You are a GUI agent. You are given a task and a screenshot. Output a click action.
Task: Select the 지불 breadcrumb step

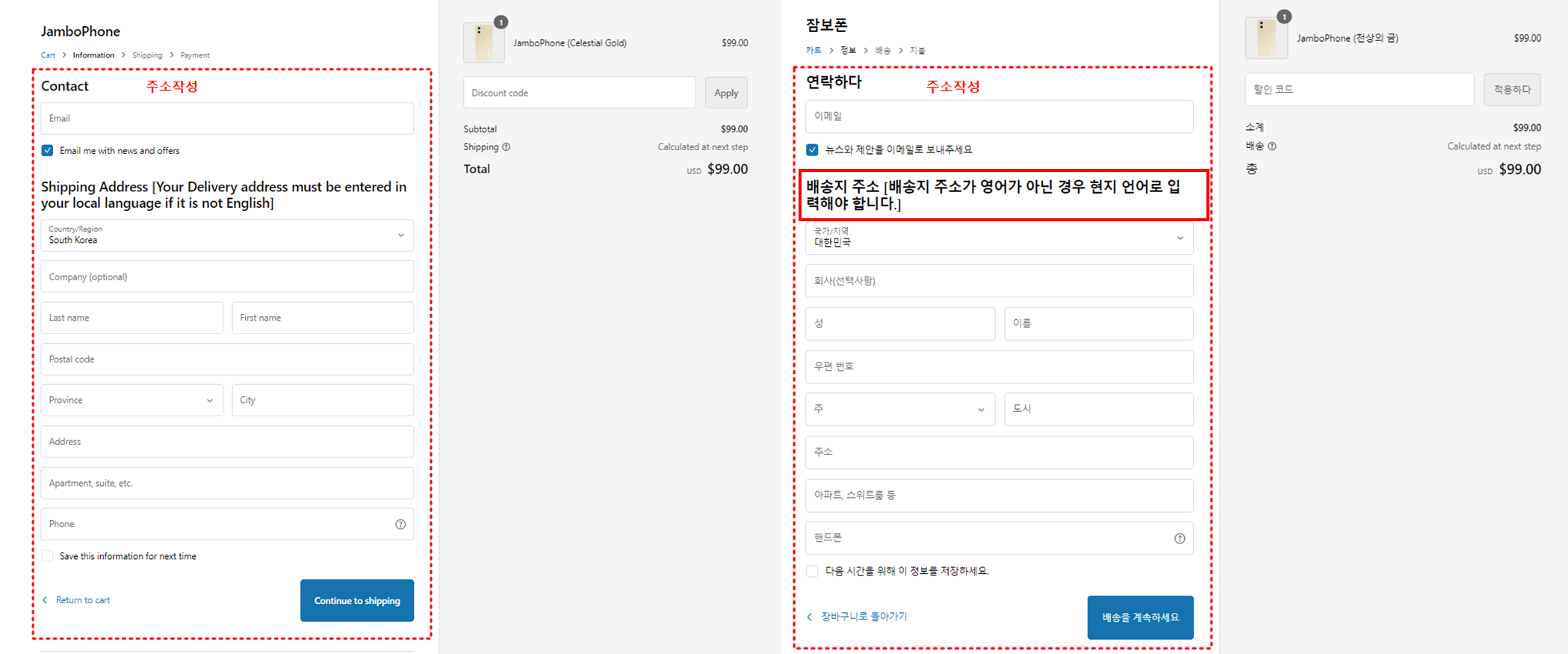[917, 51]
